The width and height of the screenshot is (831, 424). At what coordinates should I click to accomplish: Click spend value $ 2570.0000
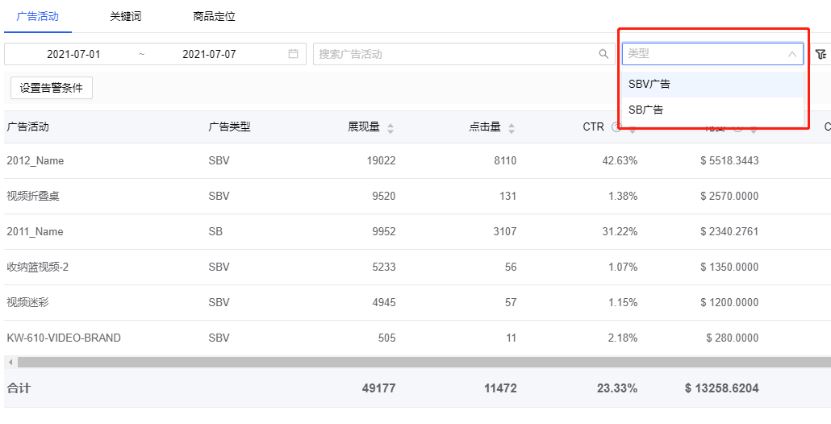coord(729,196)
